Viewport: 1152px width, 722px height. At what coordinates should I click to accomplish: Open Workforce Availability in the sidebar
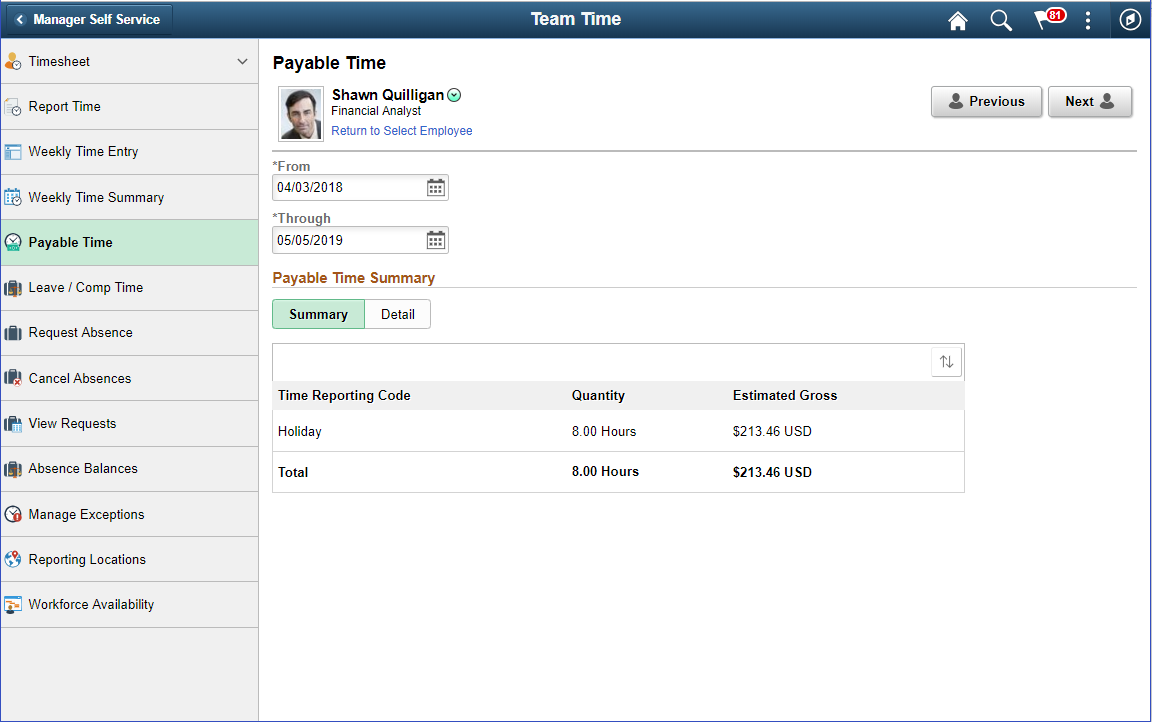click(129, 604)
